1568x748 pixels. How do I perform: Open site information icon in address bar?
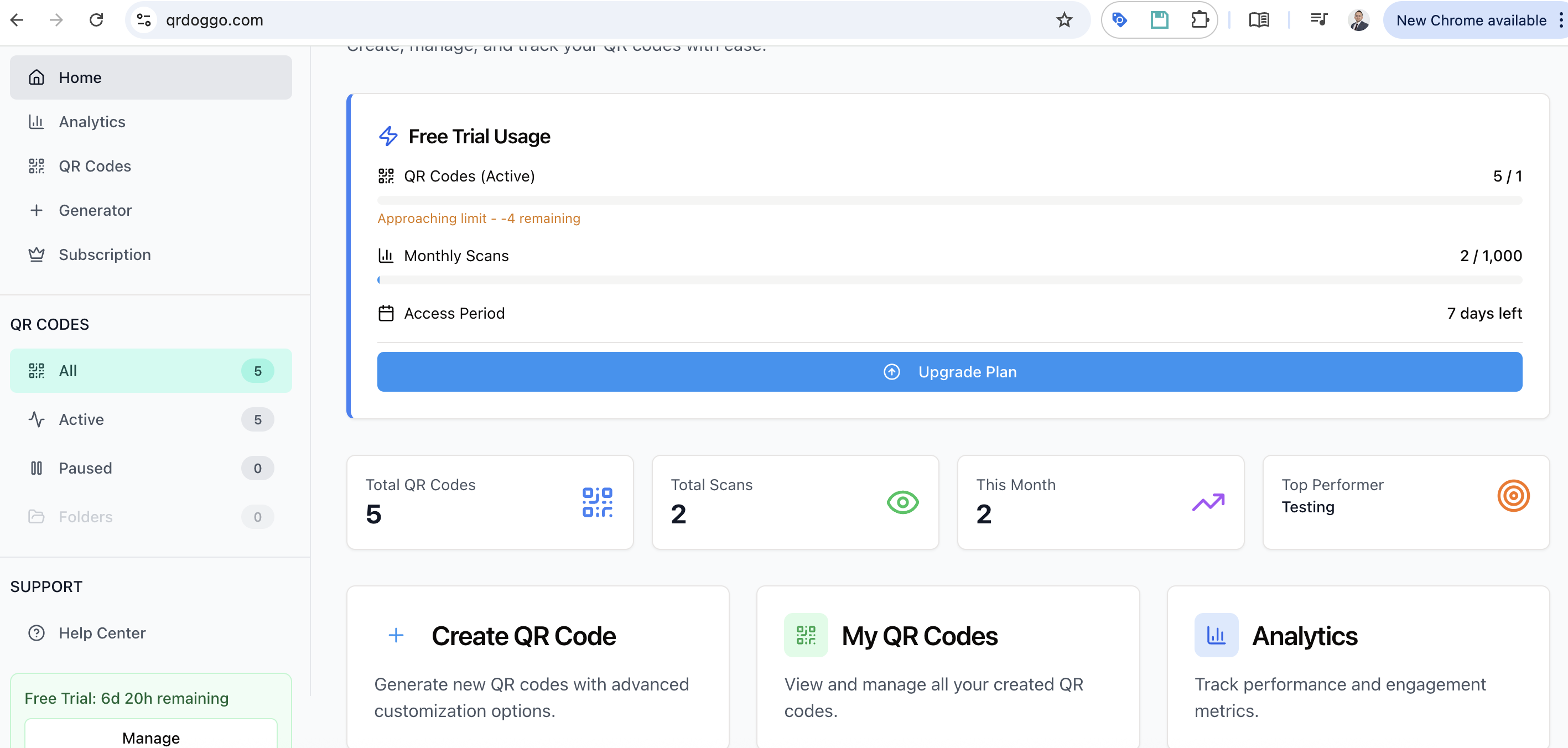(144, 20)
